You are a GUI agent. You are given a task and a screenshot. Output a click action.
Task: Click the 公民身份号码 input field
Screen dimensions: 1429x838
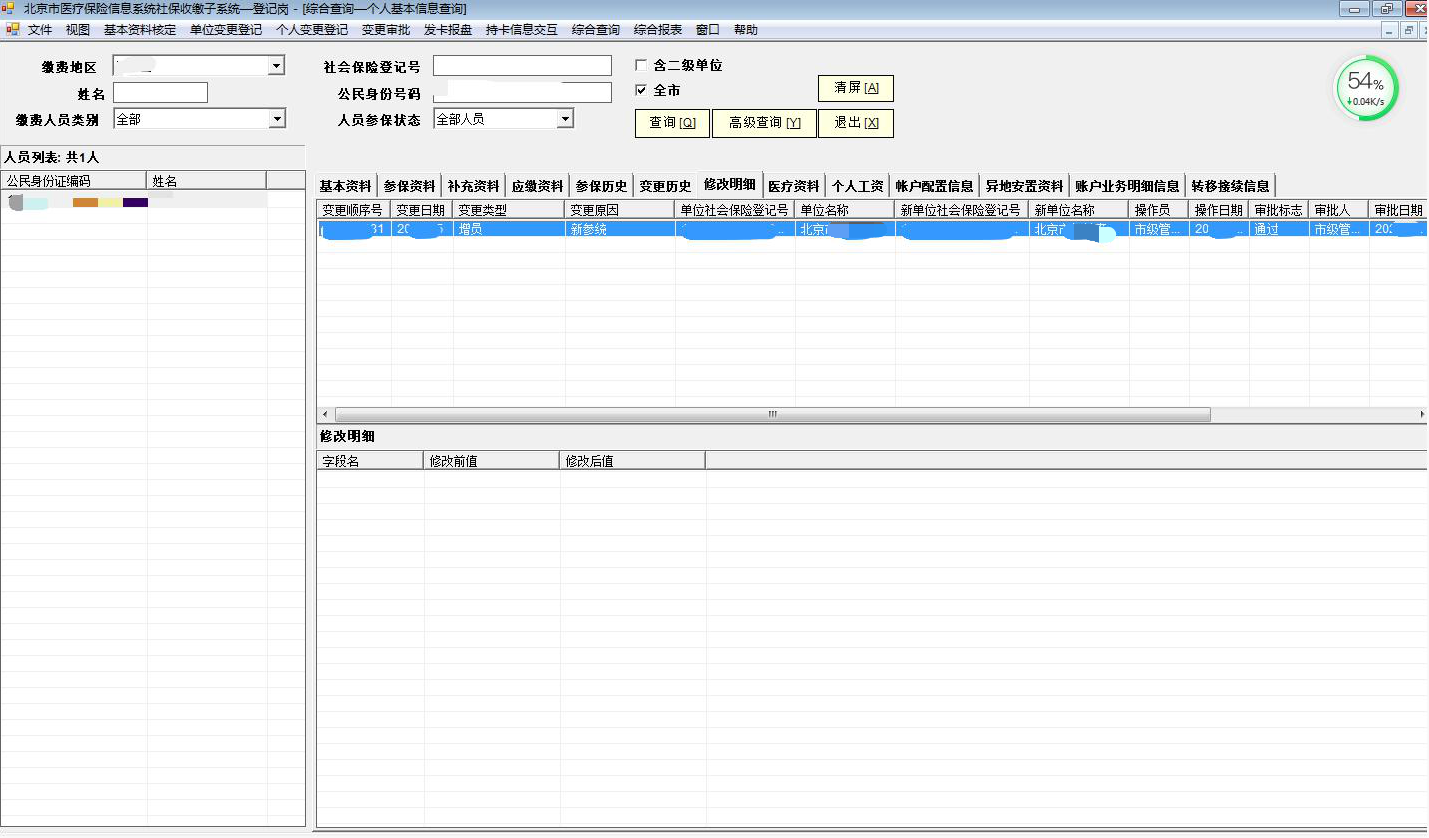pos(522,93)
